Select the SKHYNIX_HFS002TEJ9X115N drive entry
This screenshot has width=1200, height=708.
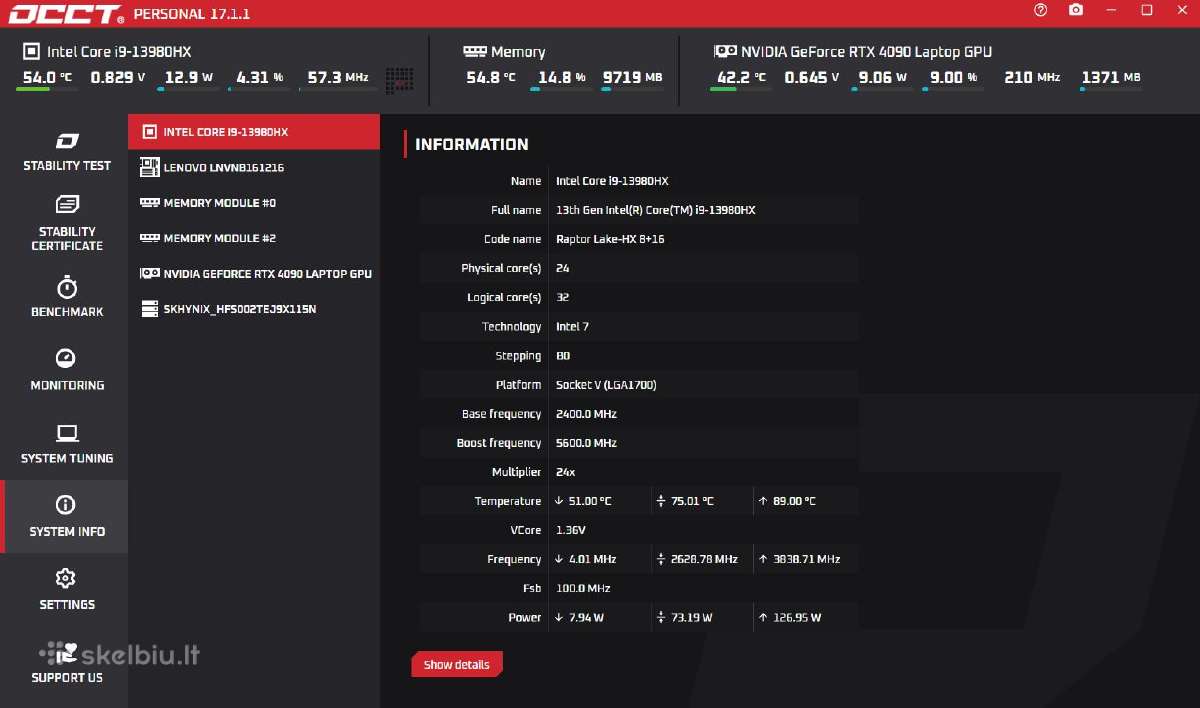254,309
